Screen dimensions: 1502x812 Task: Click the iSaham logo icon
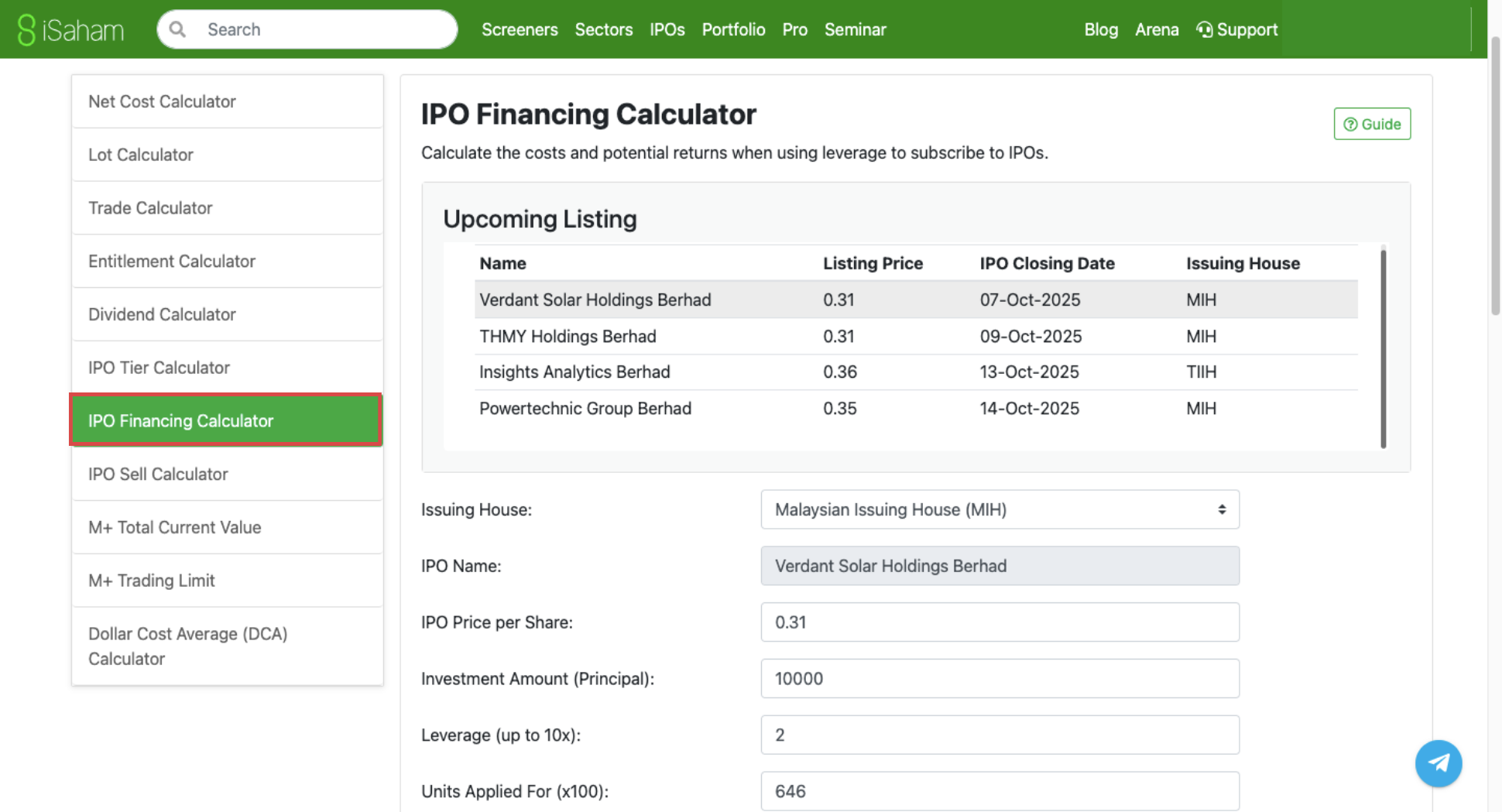click(26, 29)
